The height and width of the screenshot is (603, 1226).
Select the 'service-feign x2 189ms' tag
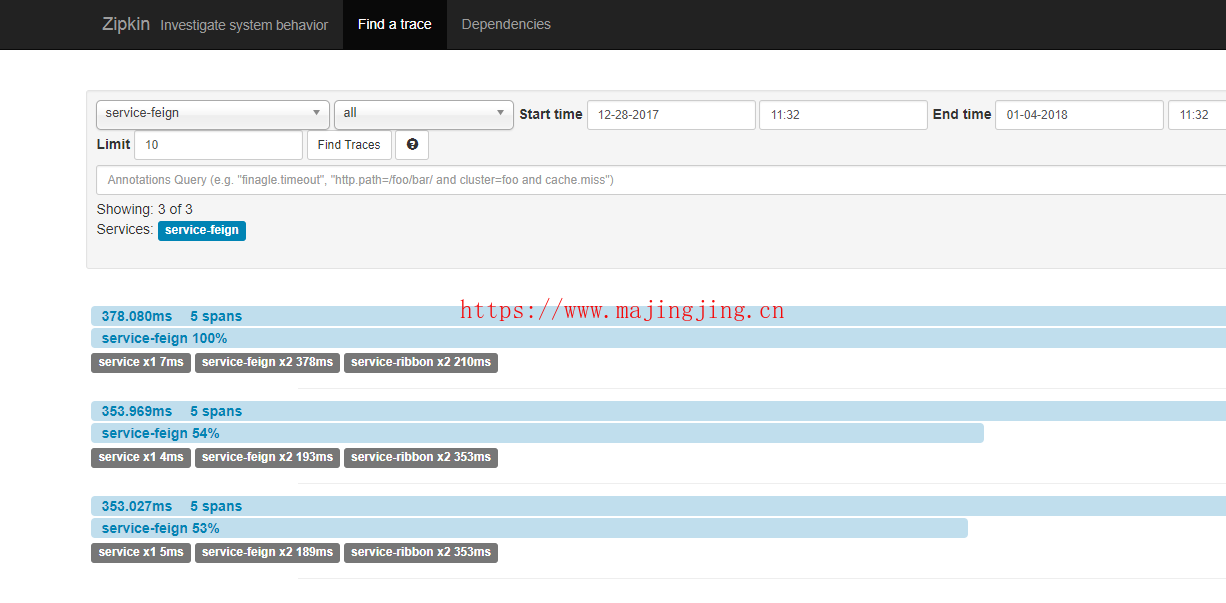(267, 552)
